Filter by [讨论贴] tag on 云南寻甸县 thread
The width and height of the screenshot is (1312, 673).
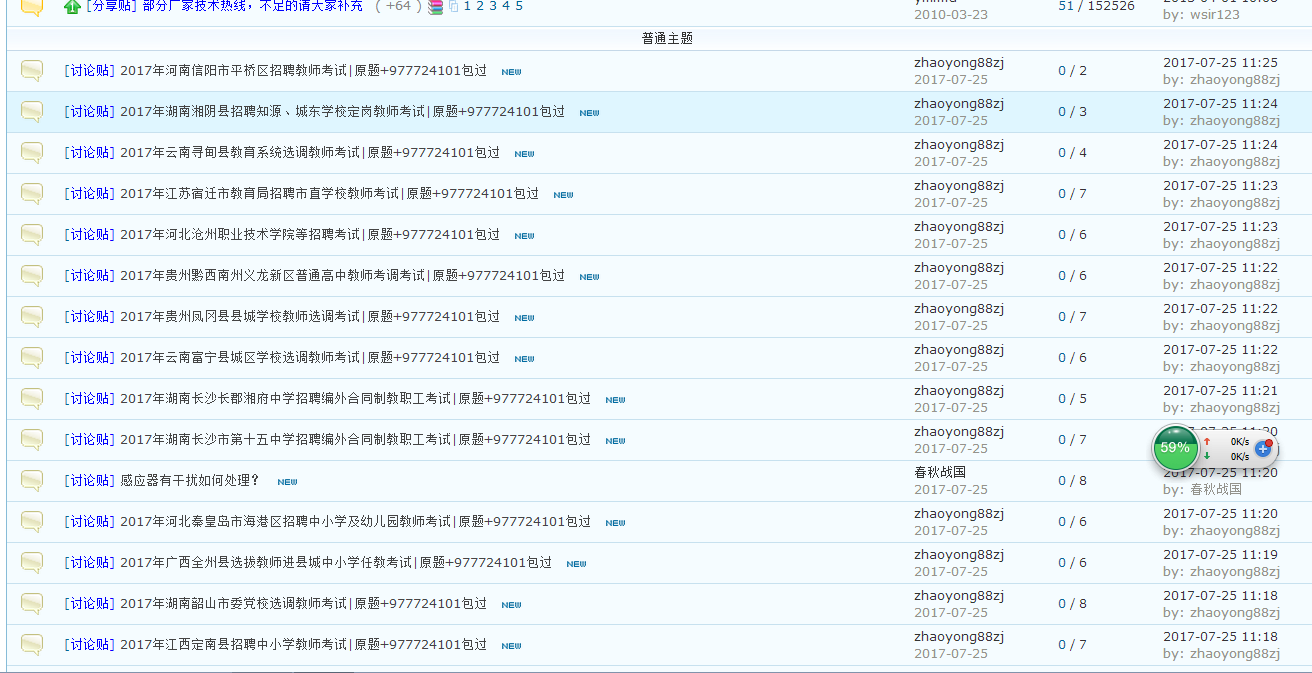pos(89,153)
